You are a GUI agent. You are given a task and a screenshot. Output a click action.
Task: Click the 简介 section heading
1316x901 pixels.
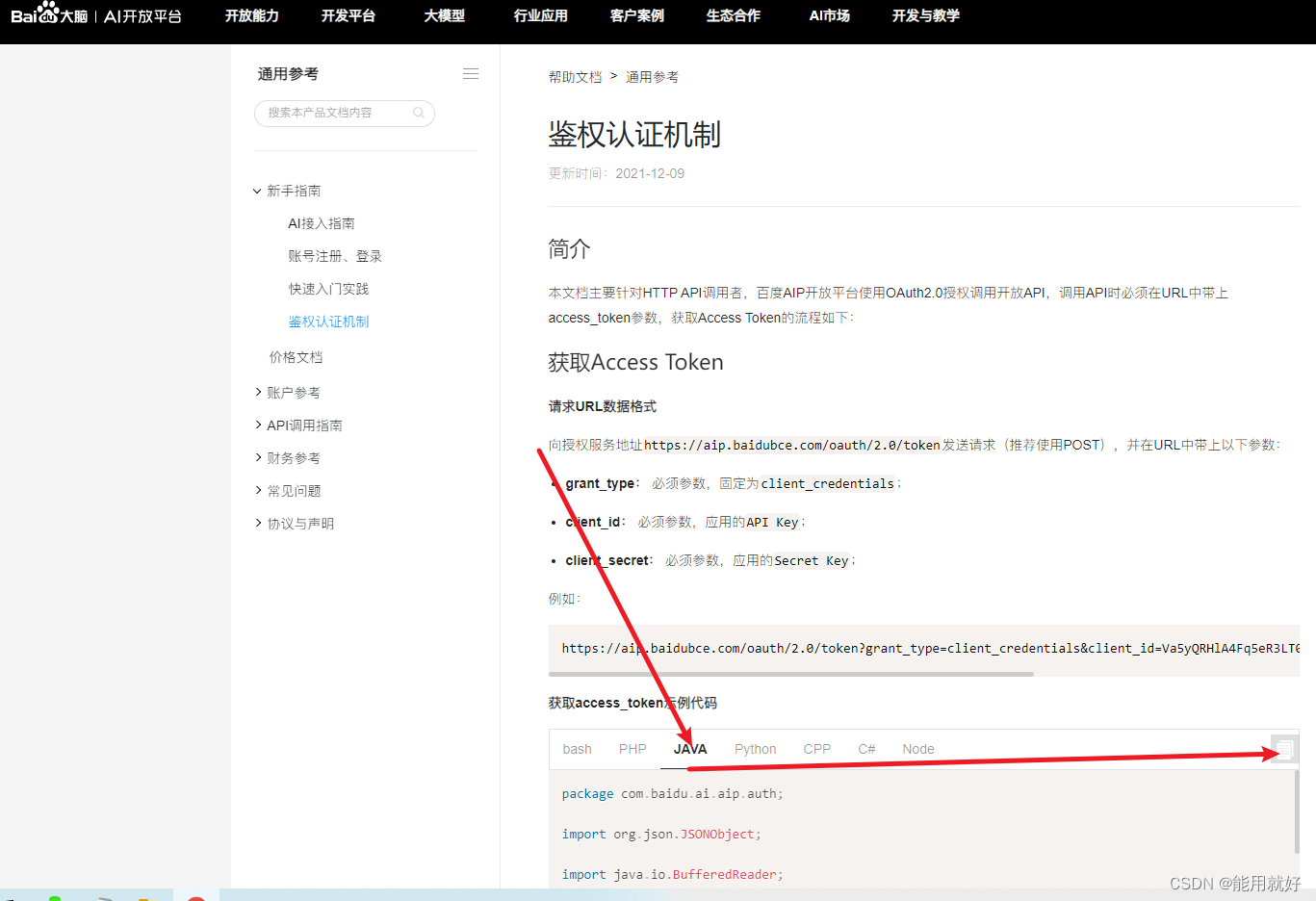[569, 249]
